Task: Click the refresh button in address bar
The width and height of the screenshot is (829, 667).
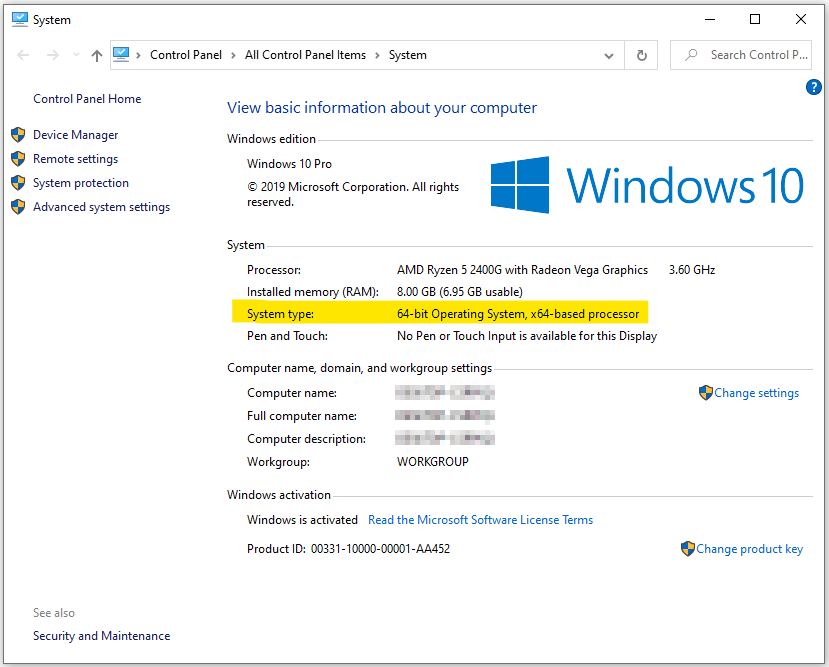Action: [x=641, y=55]
